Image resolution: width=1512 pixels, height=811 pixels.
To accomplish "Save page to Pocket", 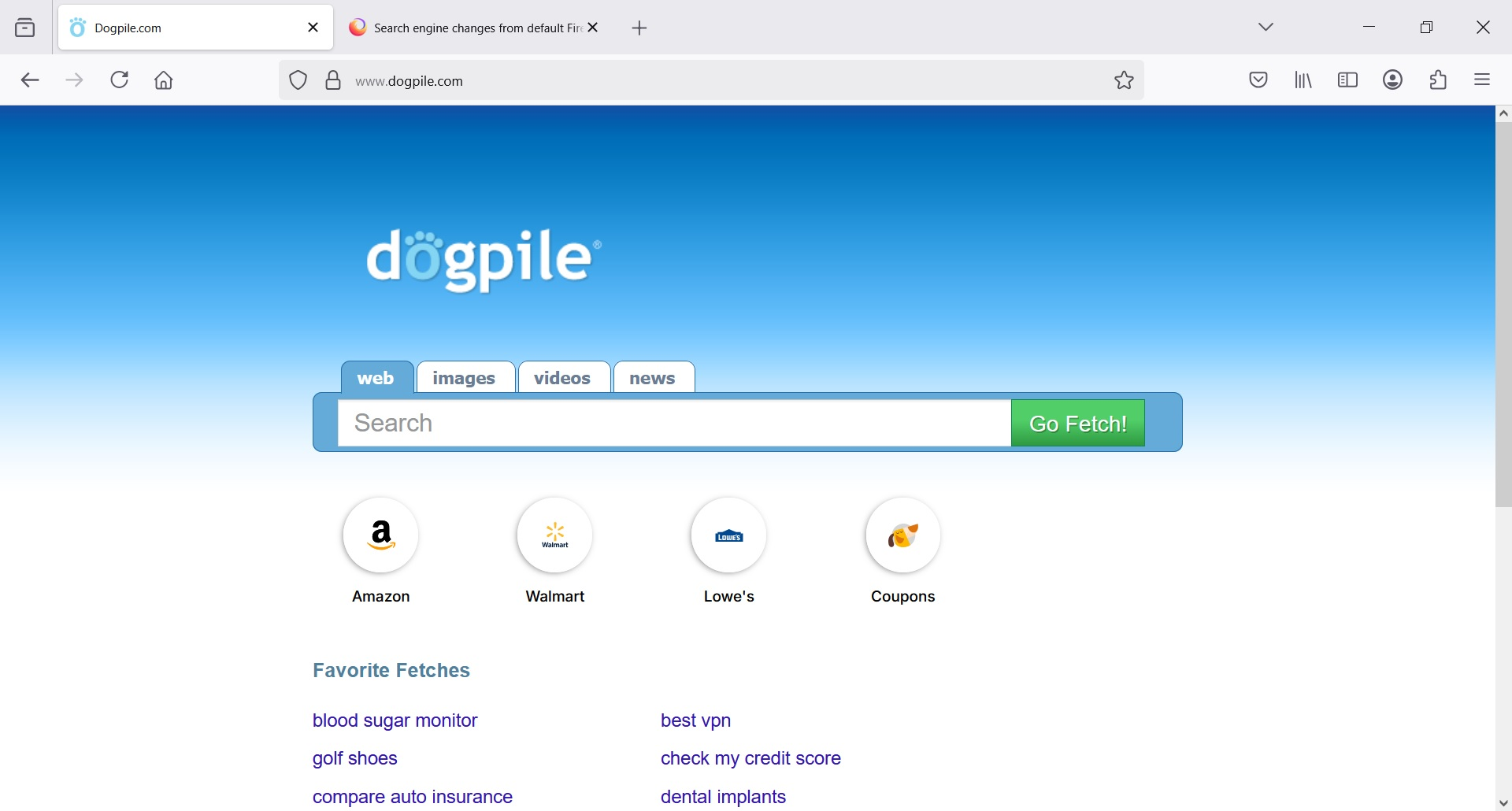I will click(1259, 80).
